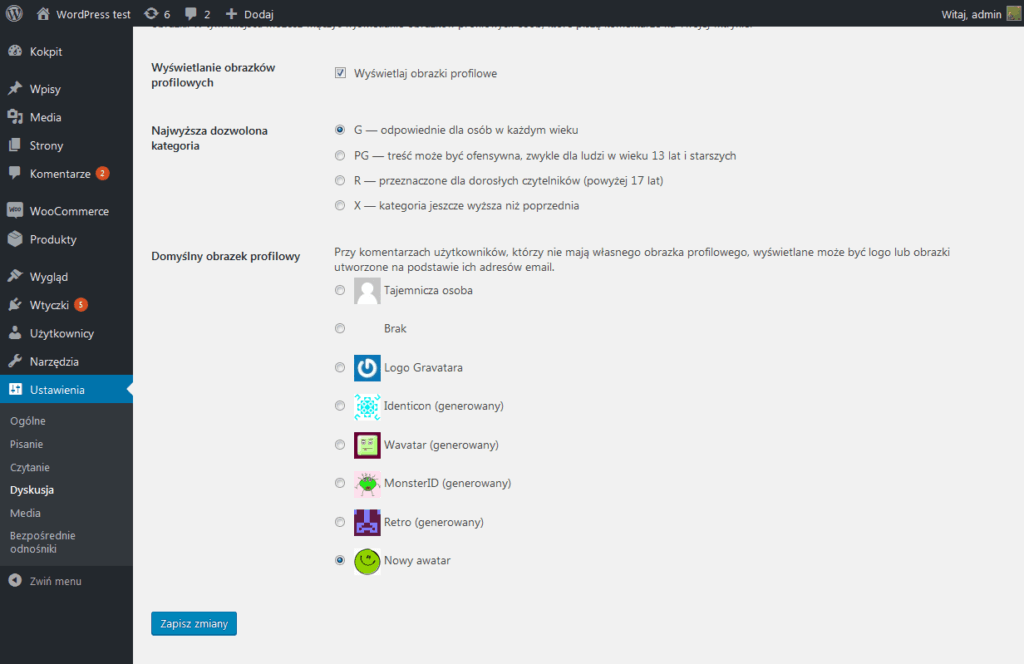This screenshot has width=1024, height=664.
Task: Click the Gravatar logo image
Action: (367, 368)
